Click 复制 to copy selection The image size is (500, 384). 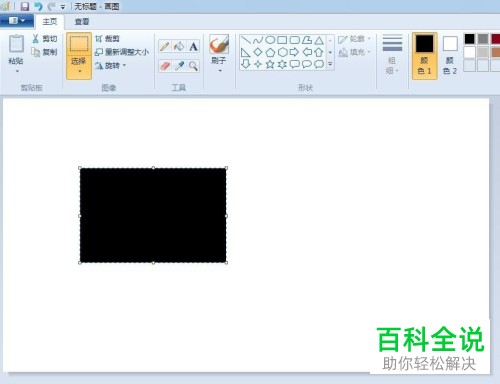point(45,52)
